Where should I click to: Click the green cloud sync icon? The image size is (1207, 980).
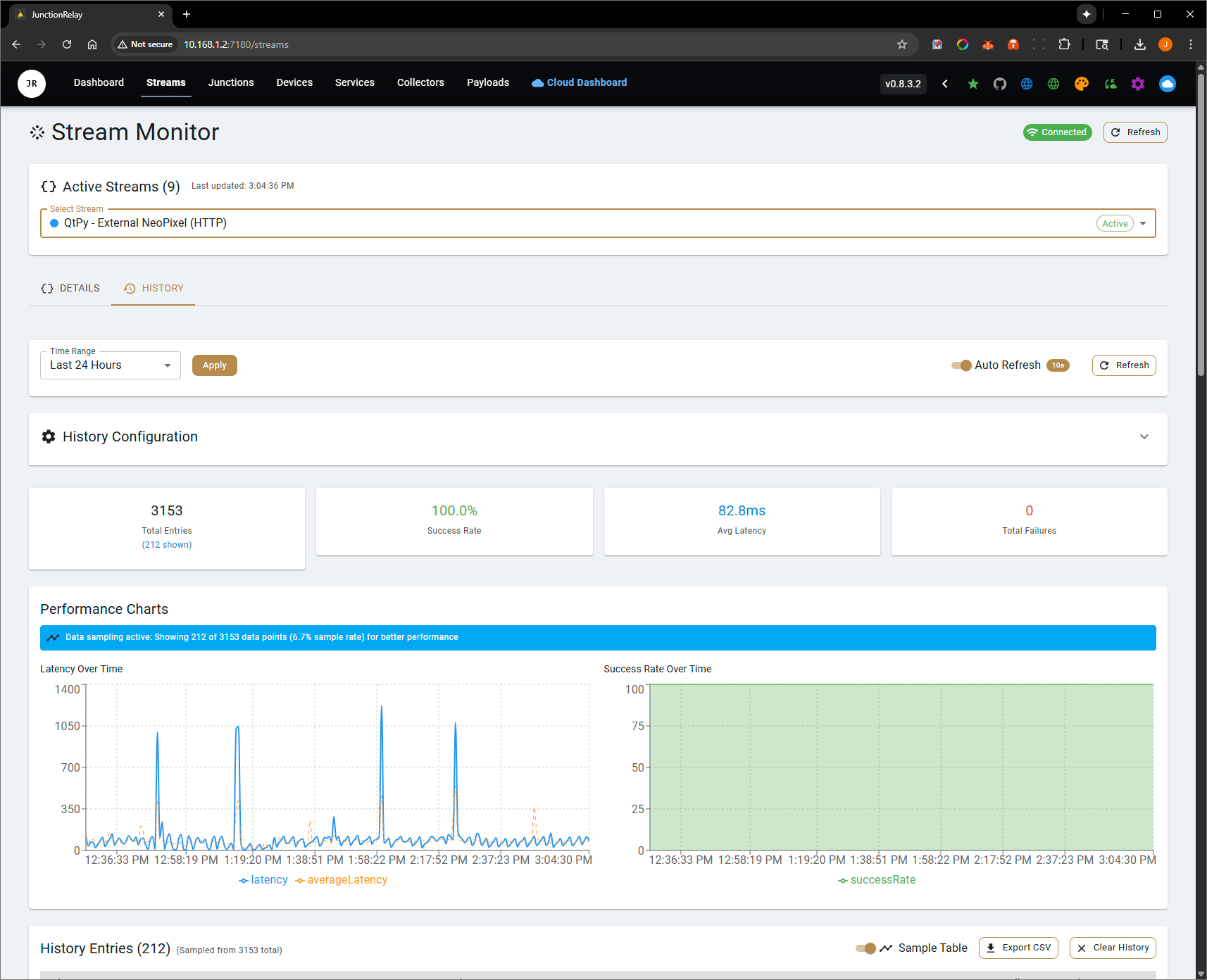[1111, 84]
